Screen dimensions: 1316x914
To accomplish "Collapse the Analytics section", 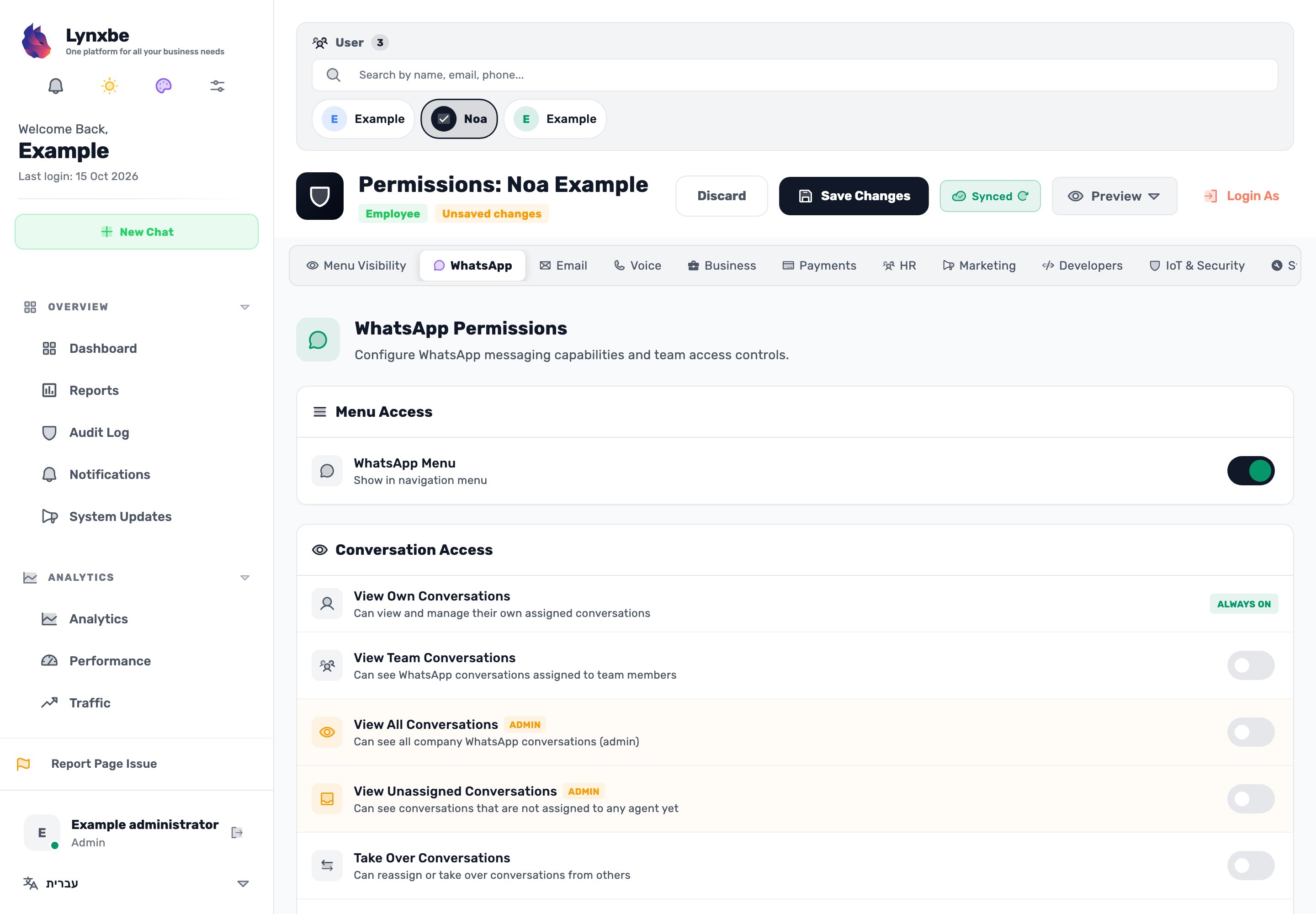I will 244,577.
